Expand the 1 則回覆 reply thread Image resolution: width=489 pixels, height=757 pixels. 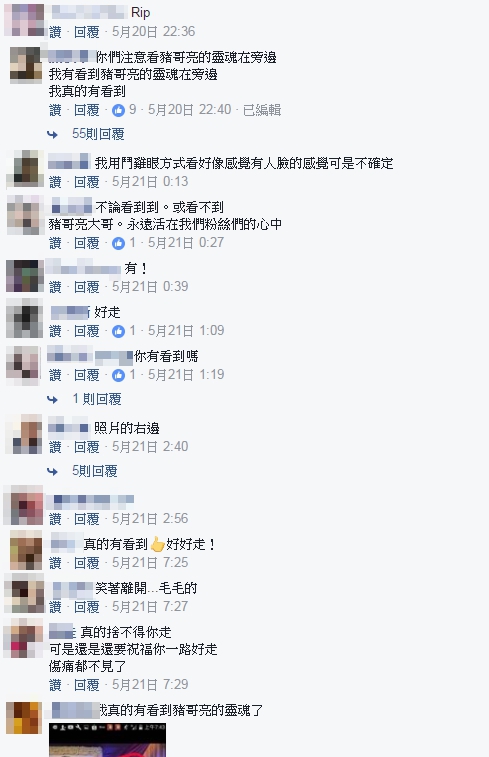97,399
